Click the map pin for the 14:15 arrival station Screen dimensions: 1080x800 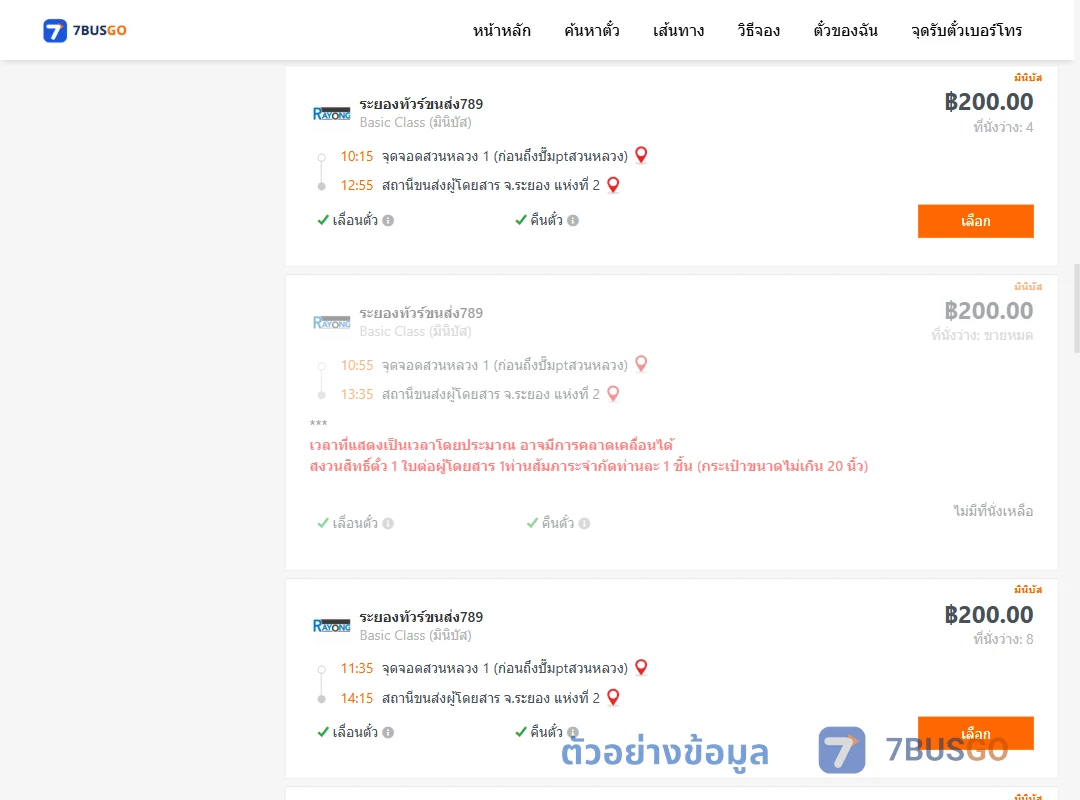coord(613,697)
